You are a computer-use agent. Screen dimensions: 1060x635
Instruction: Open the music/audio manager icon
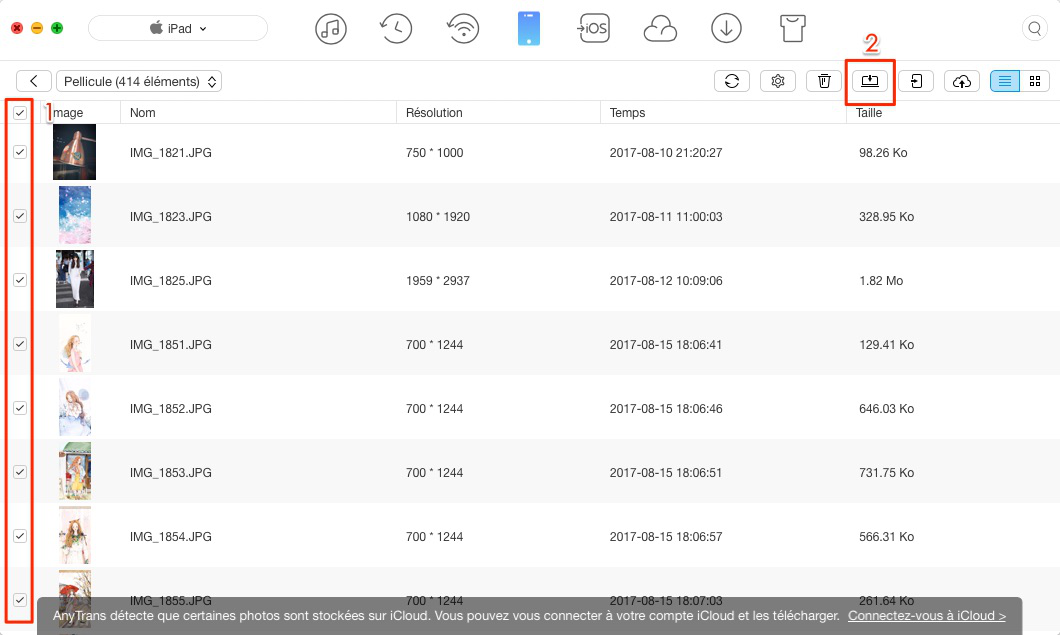coord(331,29)
